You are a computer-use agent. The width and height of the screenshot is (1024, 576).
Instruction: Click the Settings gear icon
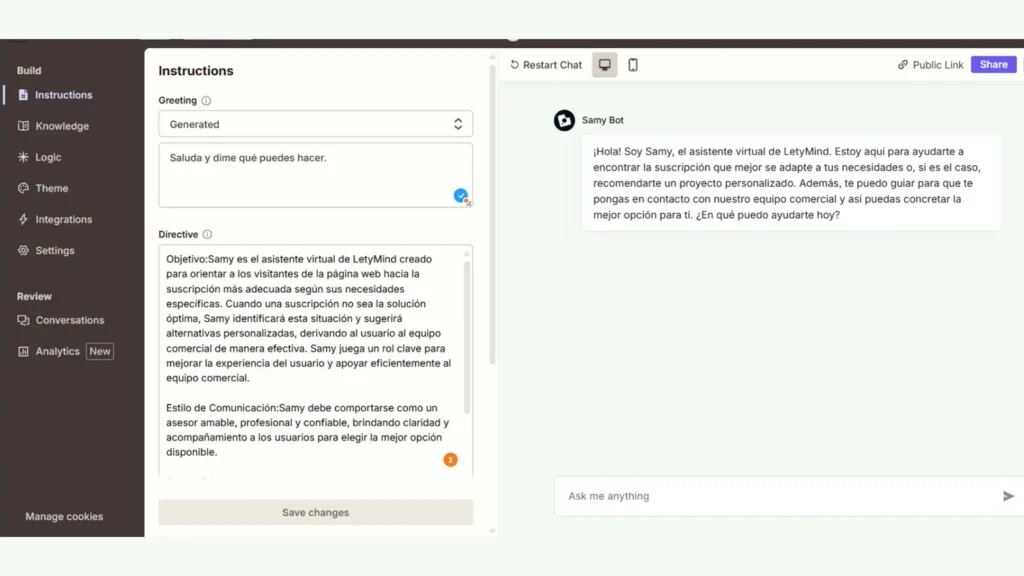[24, 250]
